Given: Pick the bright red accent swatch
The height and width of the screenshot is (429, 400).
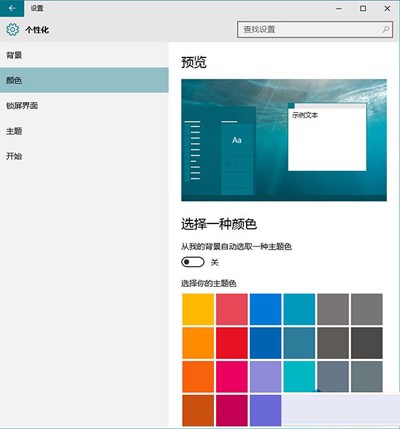Looking at the screenshot, I should pos(232,343).
